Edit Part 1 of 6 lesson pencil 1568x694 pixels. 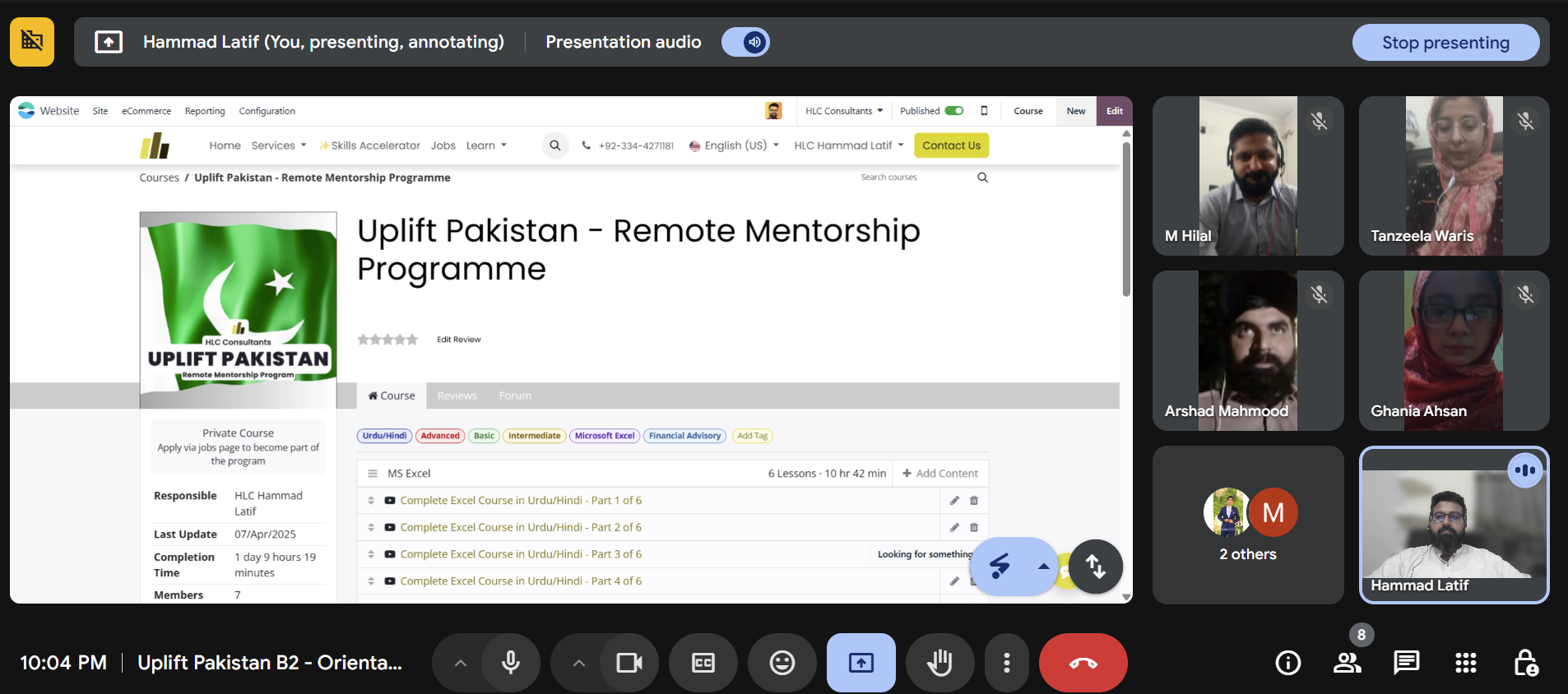(954, 501)
